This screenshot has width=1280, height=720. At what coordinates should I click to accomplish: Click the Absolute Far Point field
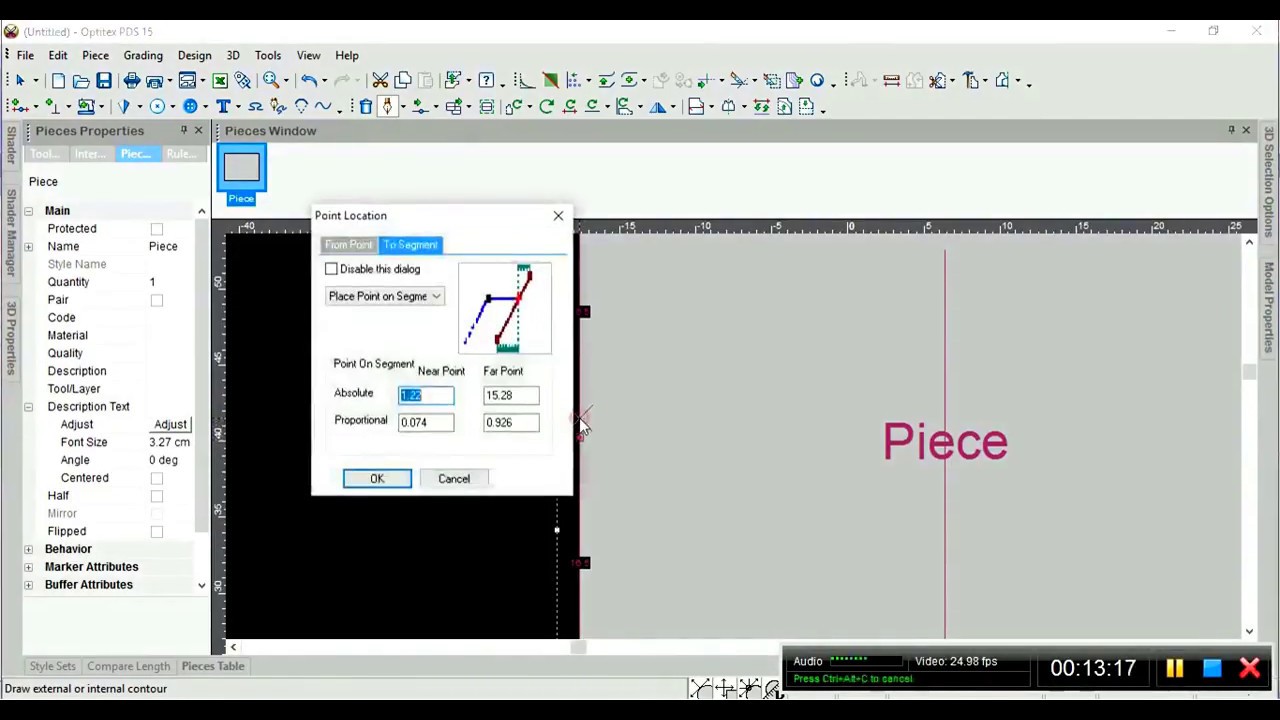click(511, 395)
